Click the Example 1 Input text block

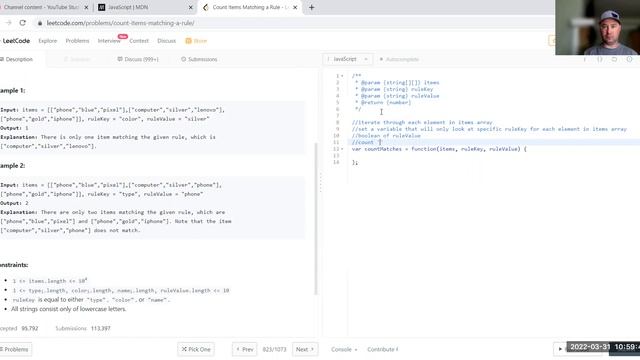113,114
